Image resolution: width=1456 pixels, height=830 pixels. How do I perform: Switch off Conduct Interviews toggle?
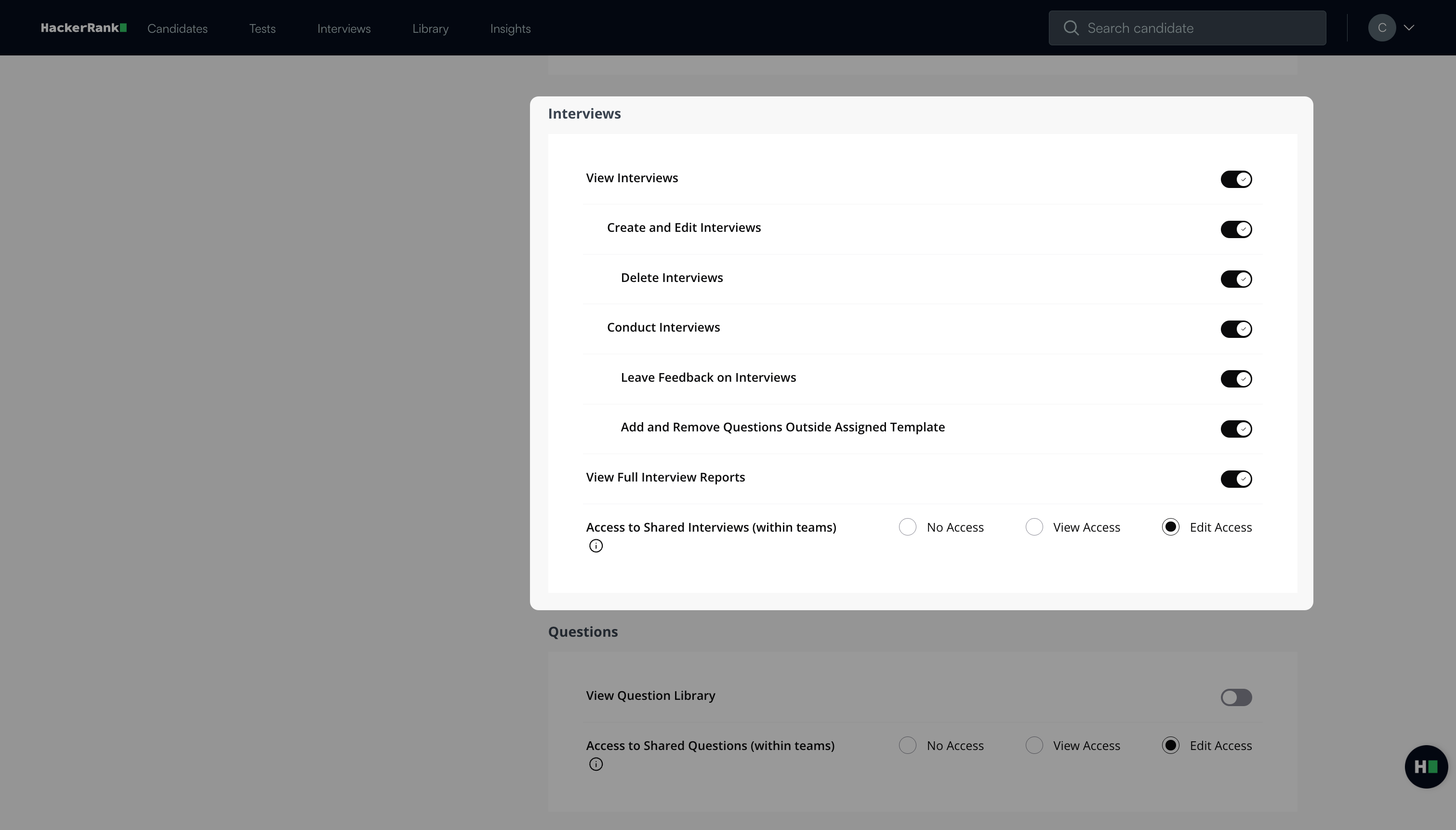click(x=1235, y=329)
